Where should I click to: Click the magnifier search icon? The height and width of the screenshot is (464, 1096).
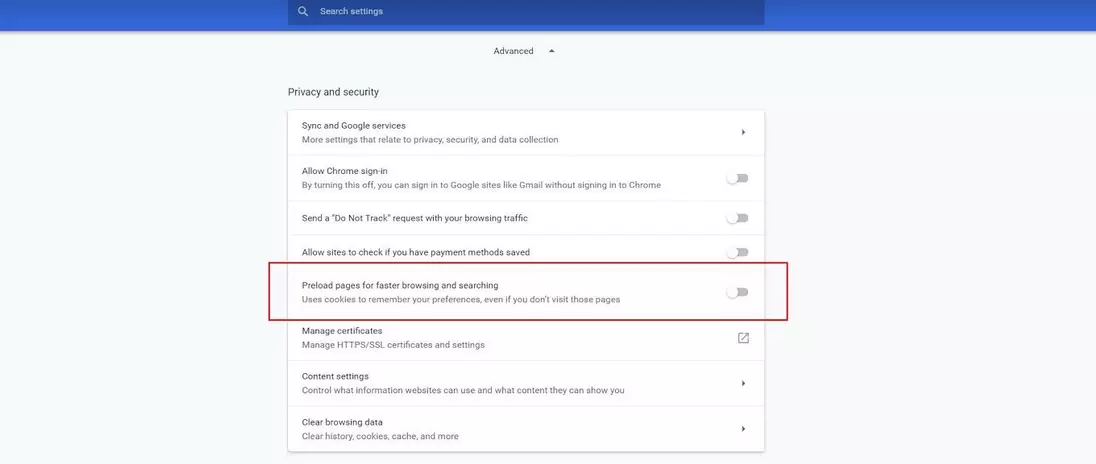click(x=303, y=12)
